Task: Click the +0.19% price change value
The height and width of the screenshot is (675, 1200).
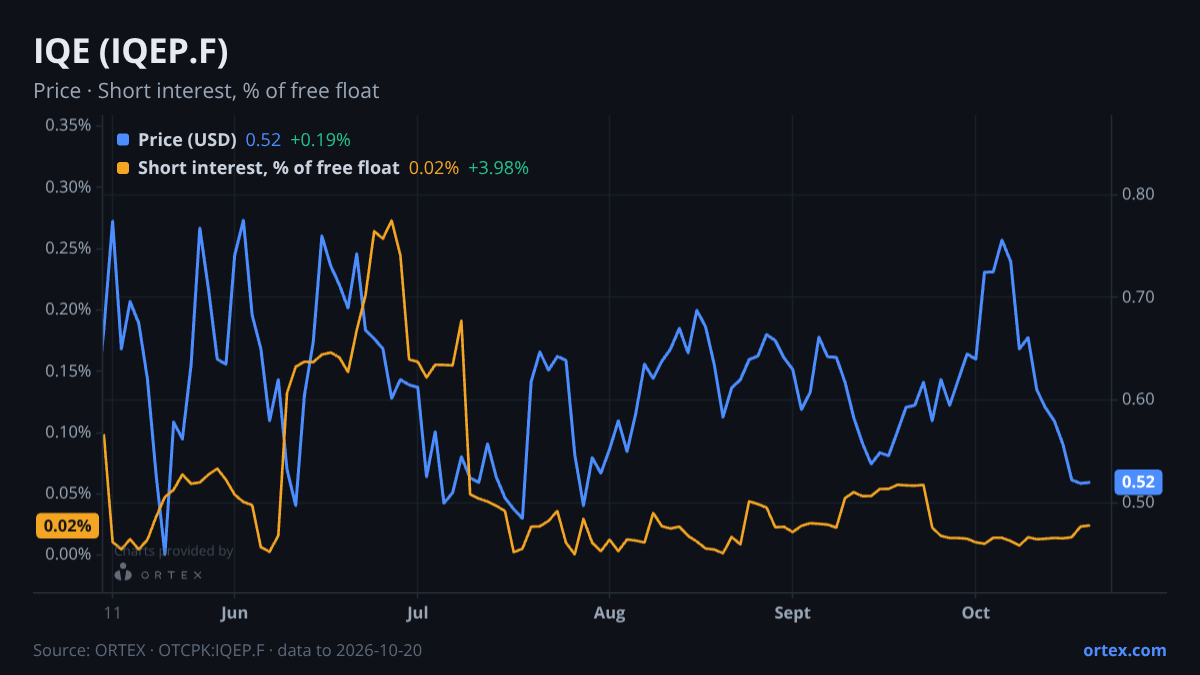Action: click(320, 140)
